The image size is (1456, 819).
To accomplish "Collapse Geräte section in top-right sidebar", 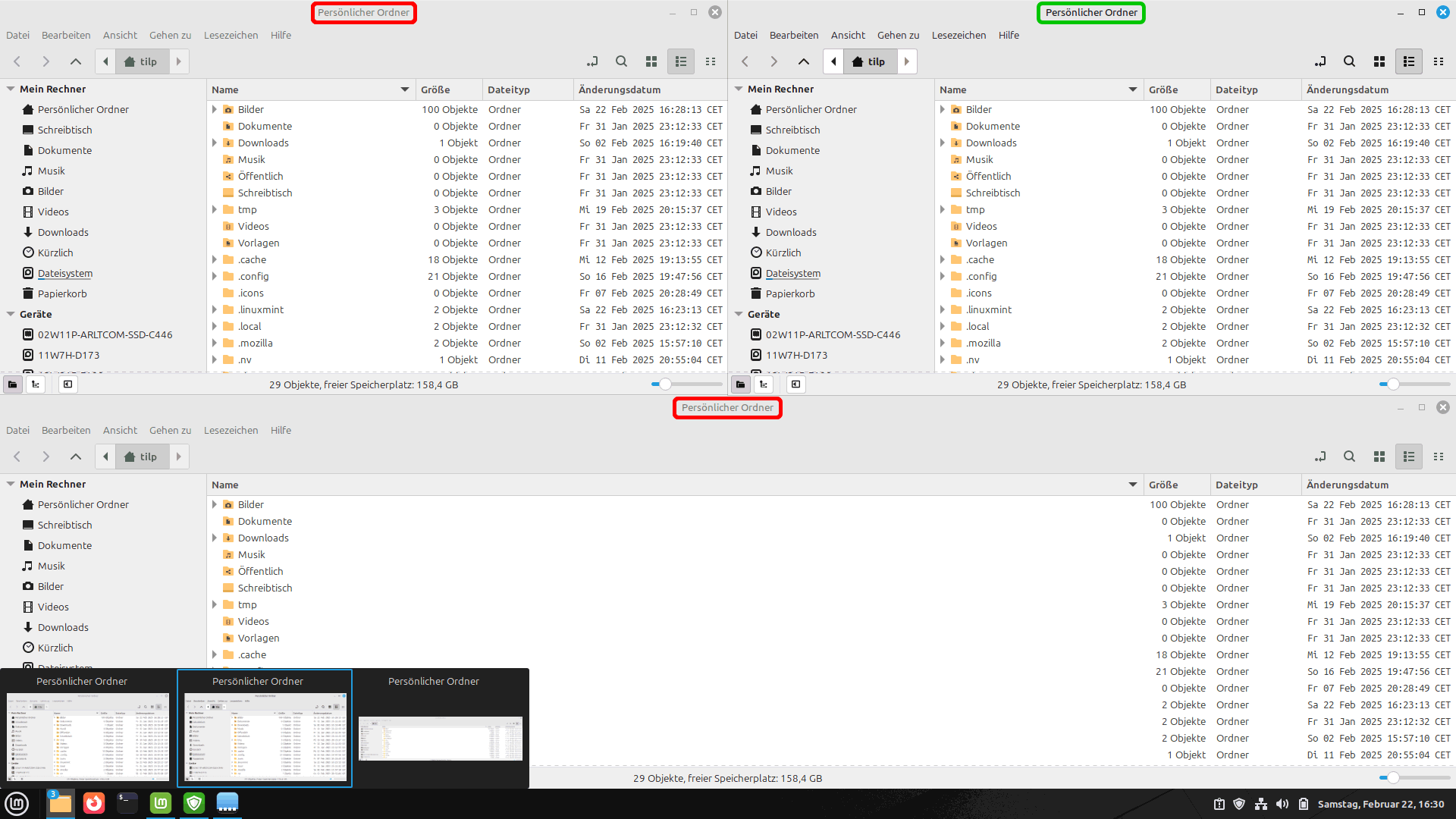I will 739,314.
